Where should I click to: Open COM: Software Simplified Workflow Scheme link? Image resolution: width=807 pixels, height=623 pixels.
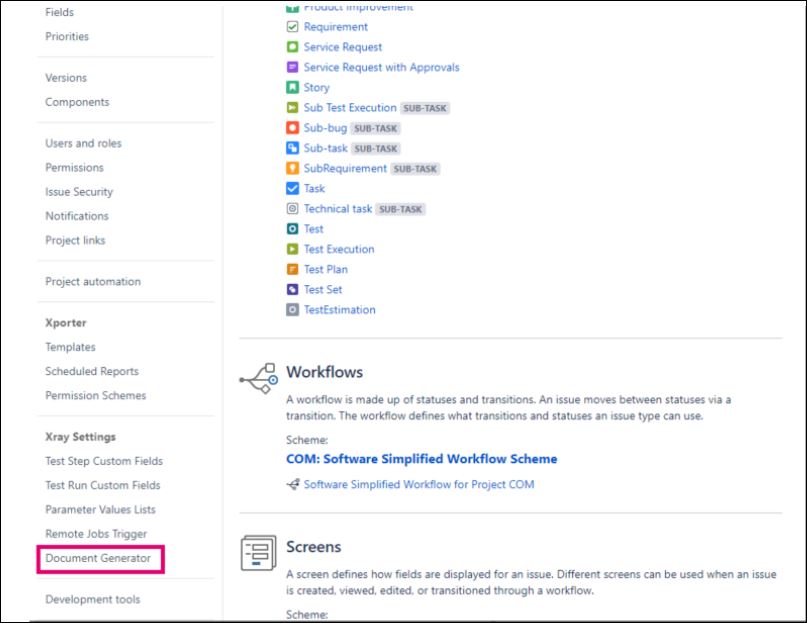point(421,459)
